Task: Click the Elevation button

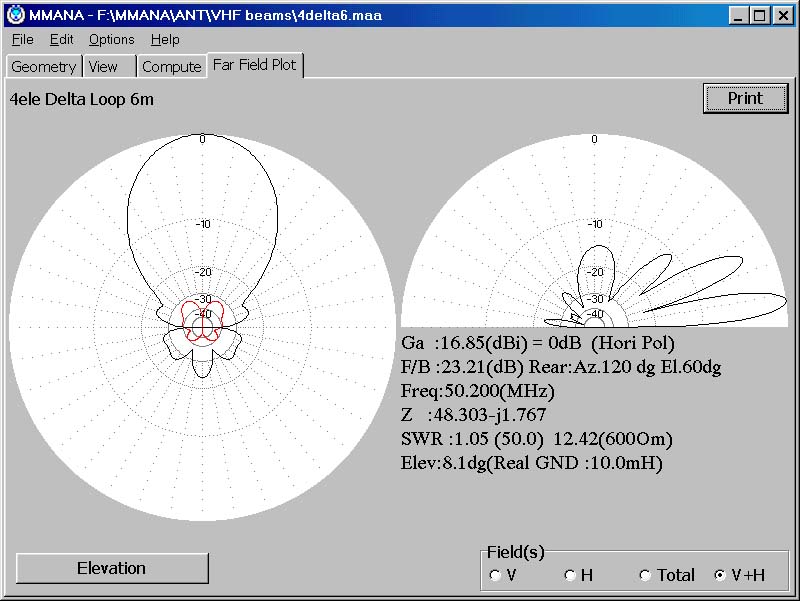Action: (x=112, y=568)
